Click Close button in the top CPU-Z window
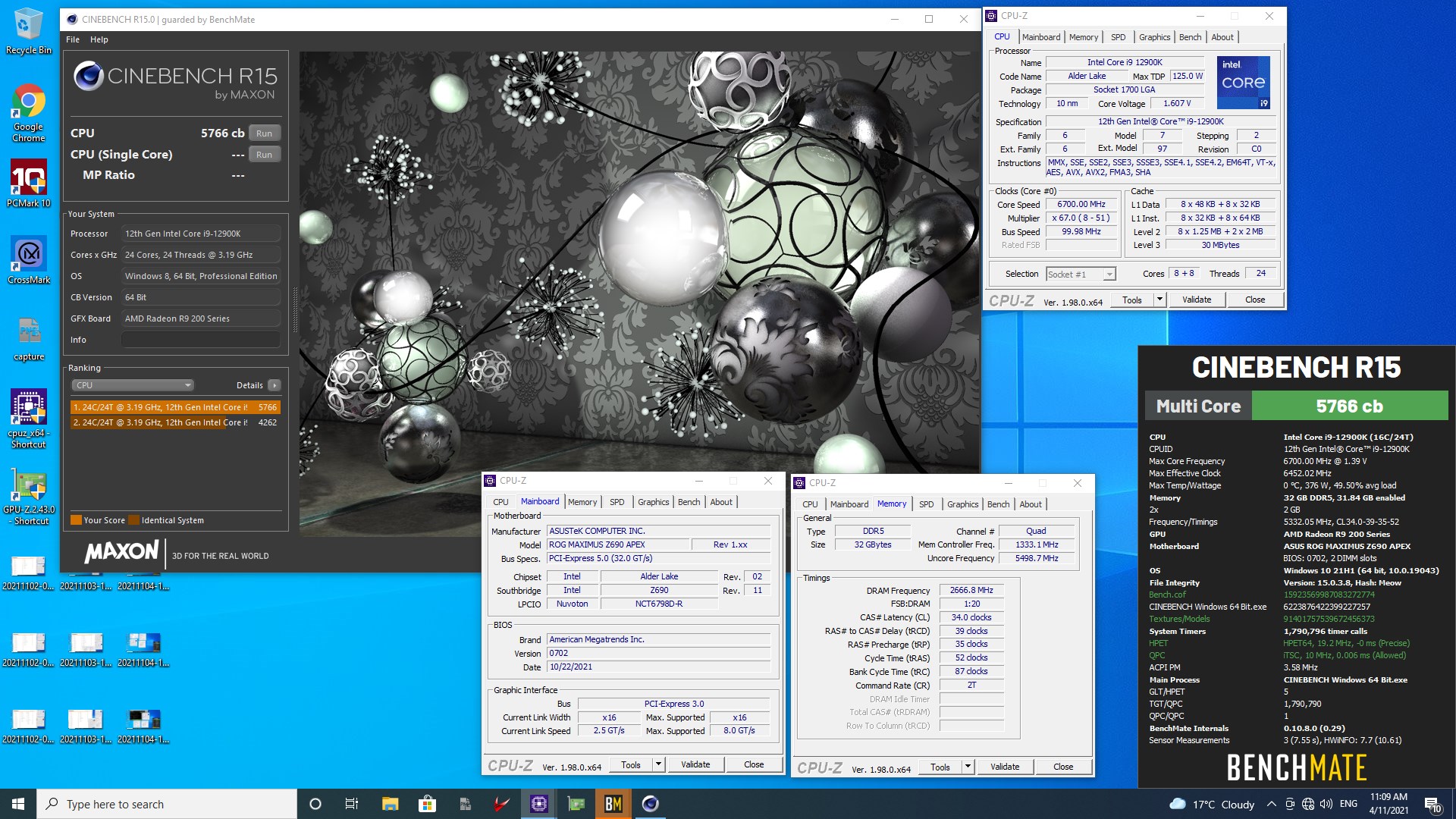This screenshot has height=819, width=1456. [1254, 300]
